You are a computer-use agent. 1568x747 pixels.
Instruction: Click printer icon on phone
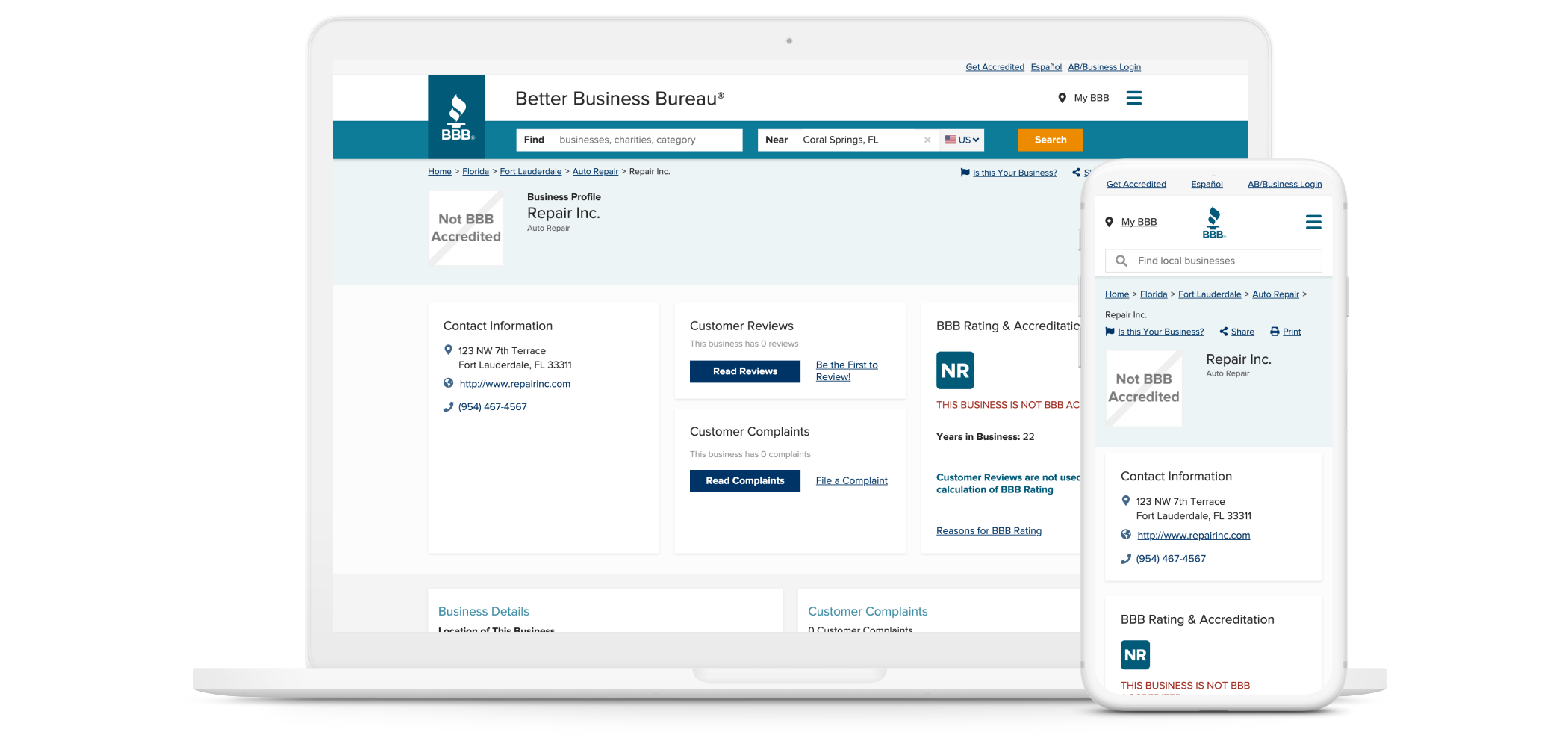(x=1275, y=332)
